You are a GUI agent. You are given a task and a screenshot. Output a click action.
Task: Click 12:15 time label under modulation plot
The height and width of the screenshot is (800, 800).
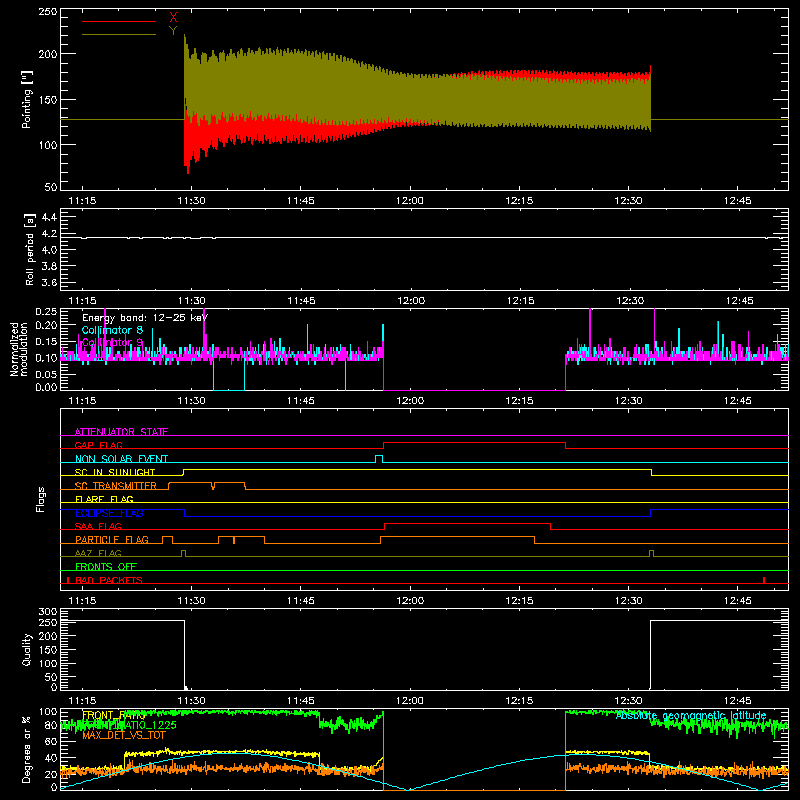coord(519,401)
